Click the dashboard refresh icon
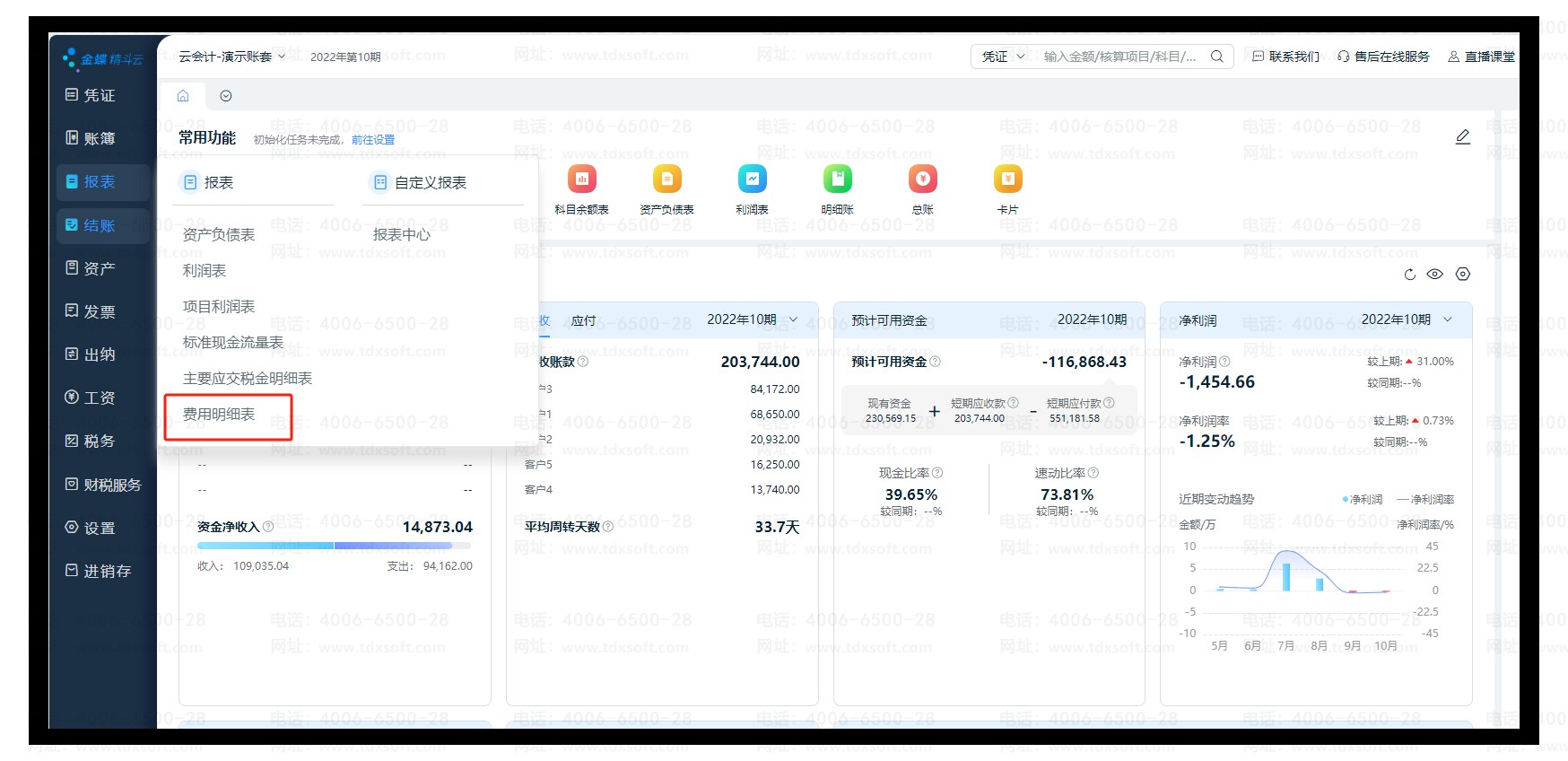Viewport: 1568px width, 761px height. click(x=1409, y=275)
